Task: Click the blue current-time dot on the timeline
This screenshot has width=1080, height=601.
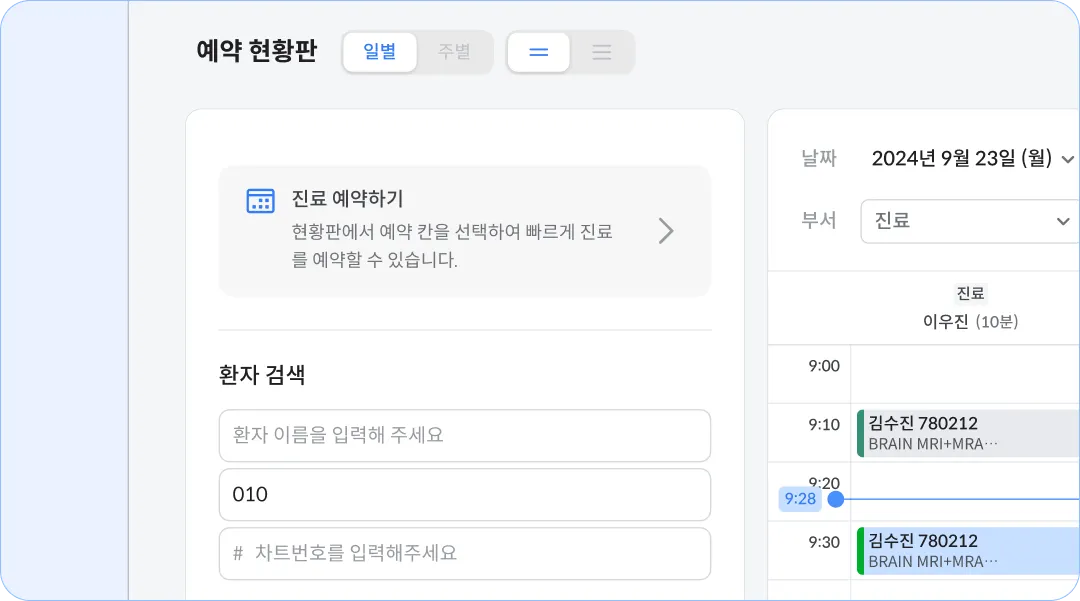Action: [836, 499]
